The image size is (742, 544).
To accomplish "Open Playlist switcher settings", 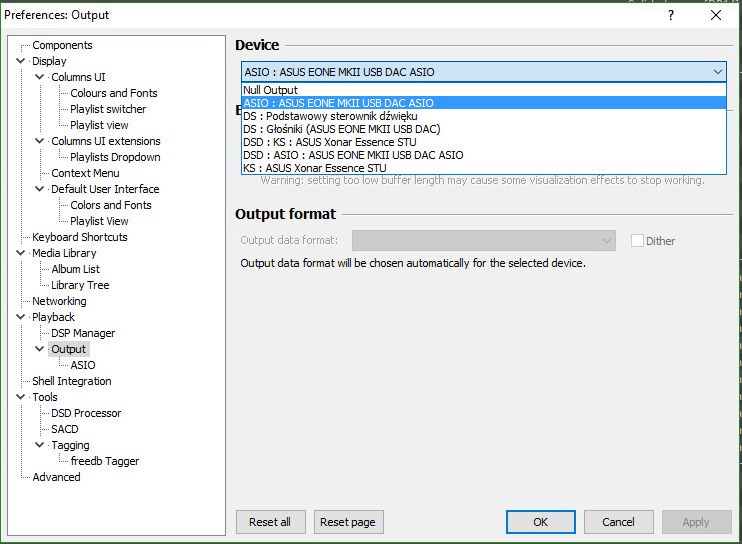I will pyautogui.click(x=108, y=109).
